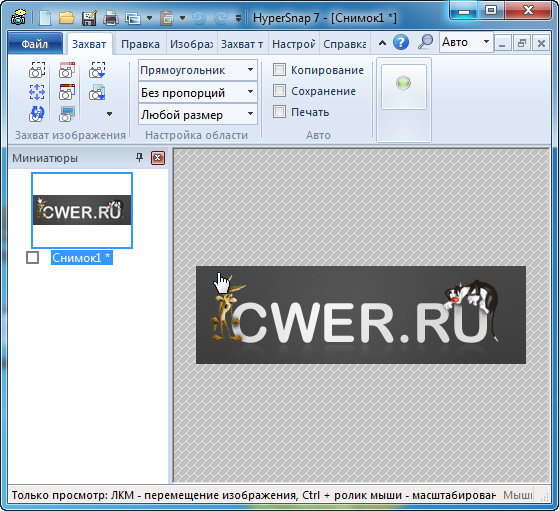Select the pan region capture icon with blue arrows
Viewport: 559px width, 511px height.
pyautogui.click(x=37, y=92)
